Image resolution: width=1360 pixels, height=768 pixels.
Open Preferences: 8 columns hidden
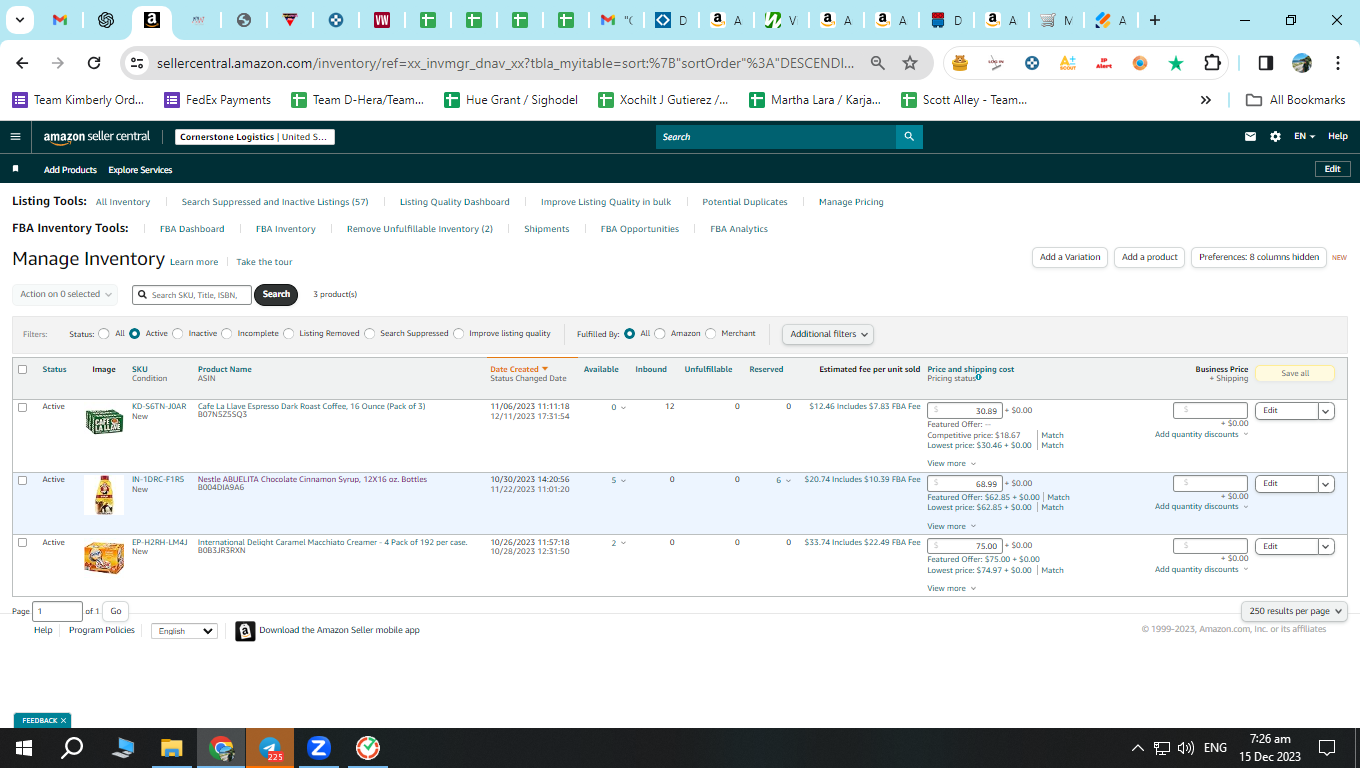pos(1259,257)
